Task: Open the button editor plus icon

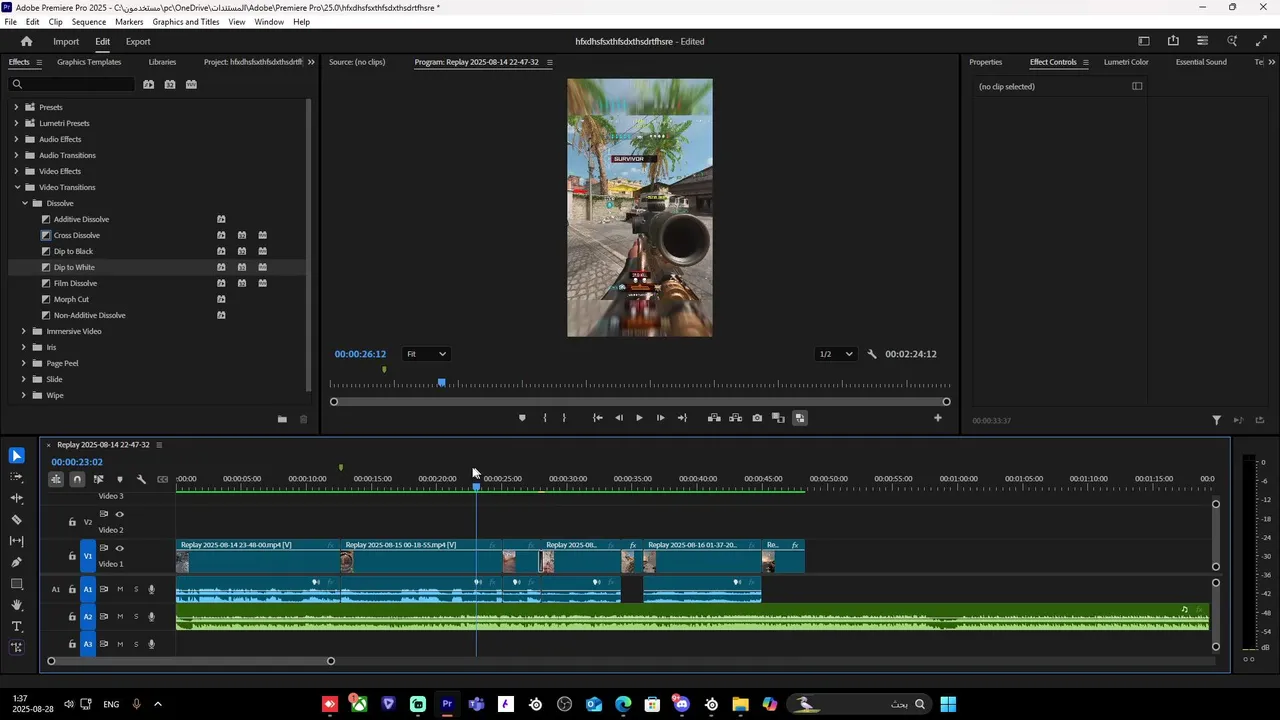Action: [x=938, y=418]
